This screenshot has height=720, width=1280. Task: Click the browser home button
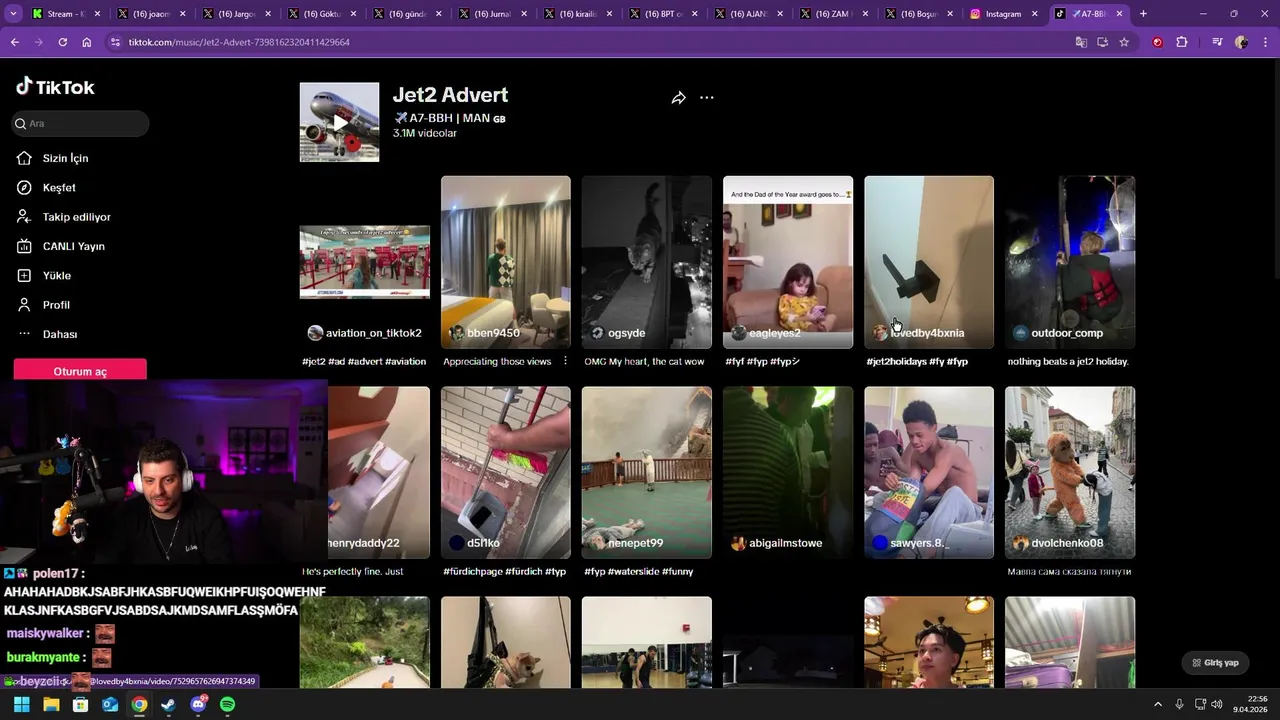click(86, 42)
